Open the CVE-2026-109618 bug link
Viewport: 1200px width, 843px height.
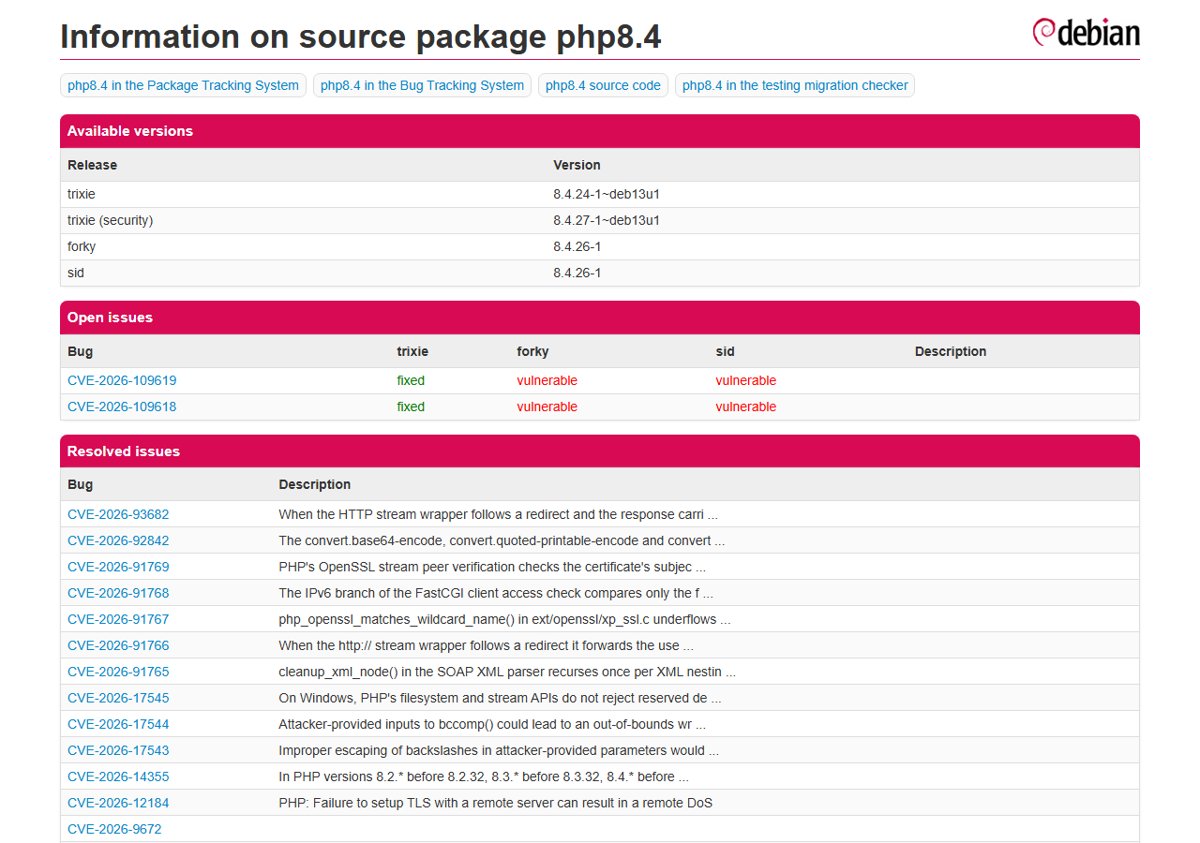pos(122,407)
